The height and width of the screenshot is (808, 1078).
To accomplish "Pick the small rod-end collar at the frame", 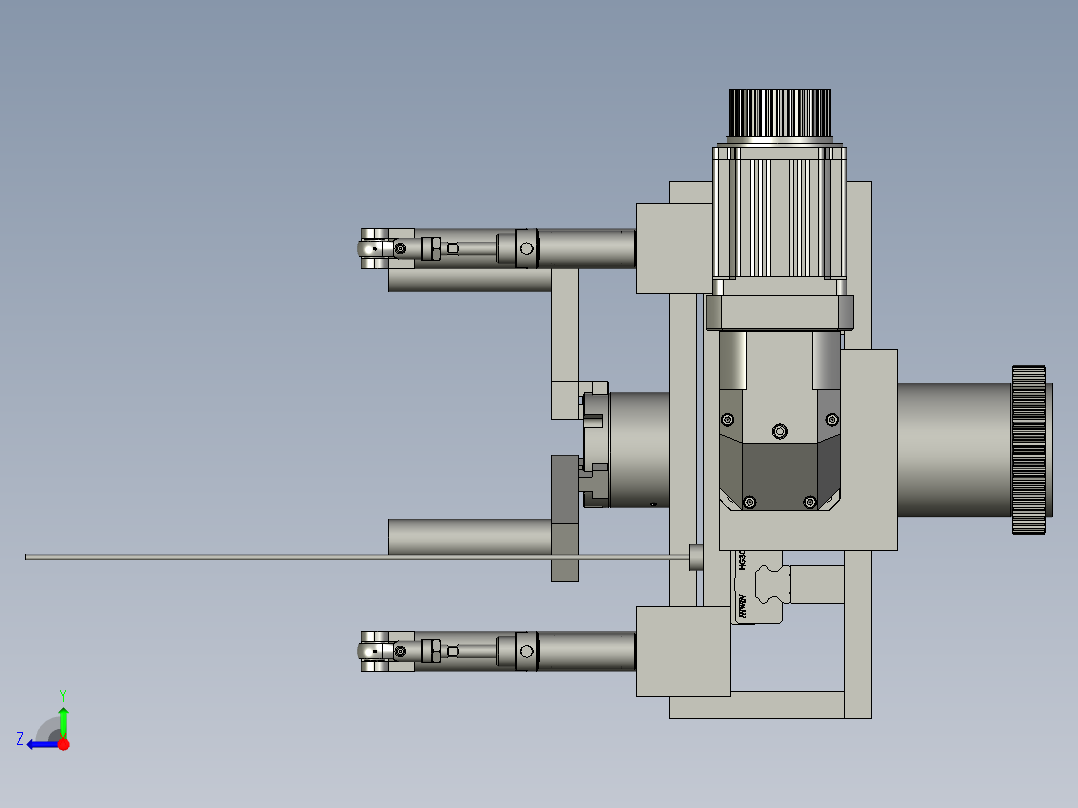I will point(696,557).
